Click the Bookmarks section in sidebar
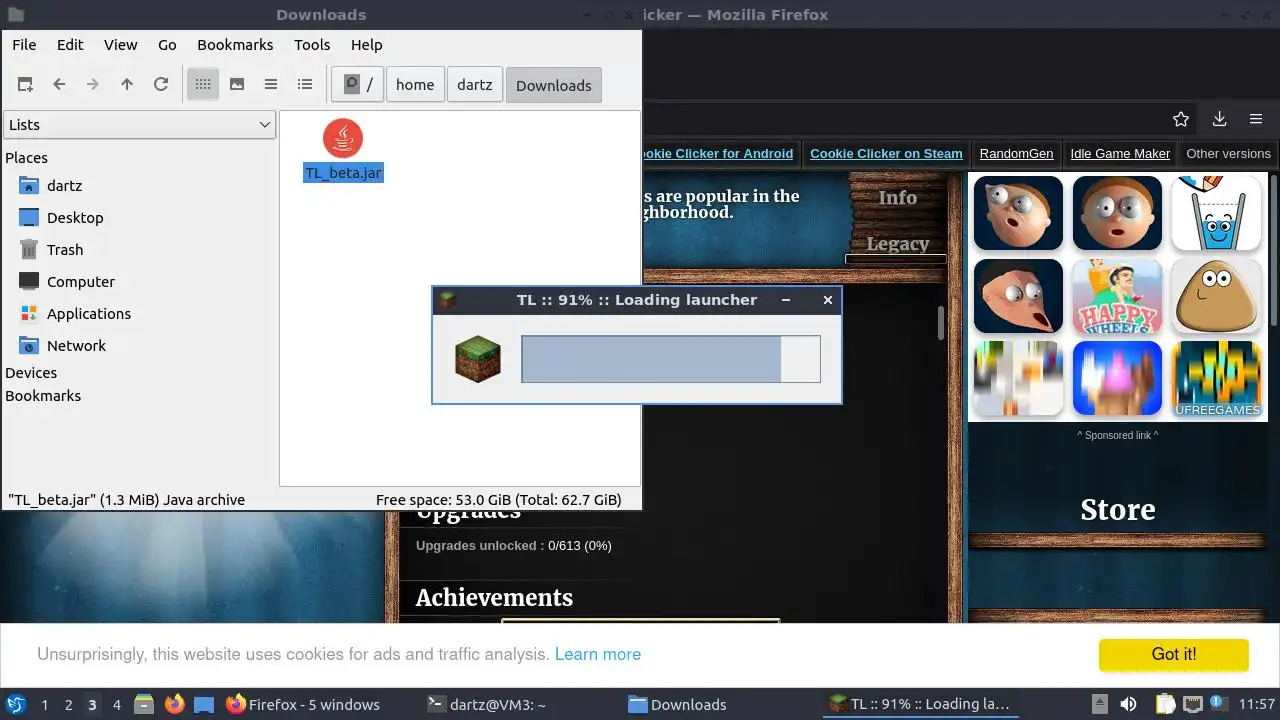The image size is (1280, 720). click(x=43, y=396)
